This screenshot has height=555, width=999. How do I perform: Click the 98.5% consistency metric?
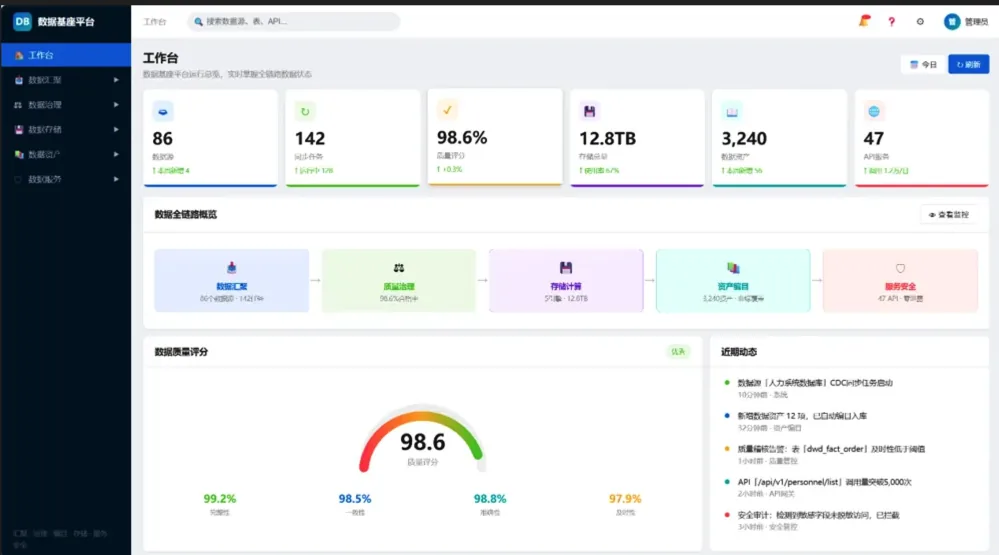(355, 499)
